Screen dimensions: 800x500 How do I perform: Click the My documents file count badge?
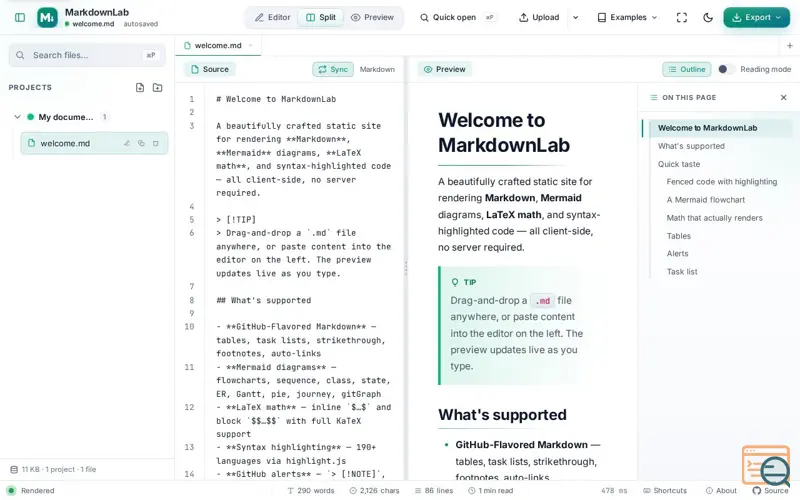click(x=105, y=117)
